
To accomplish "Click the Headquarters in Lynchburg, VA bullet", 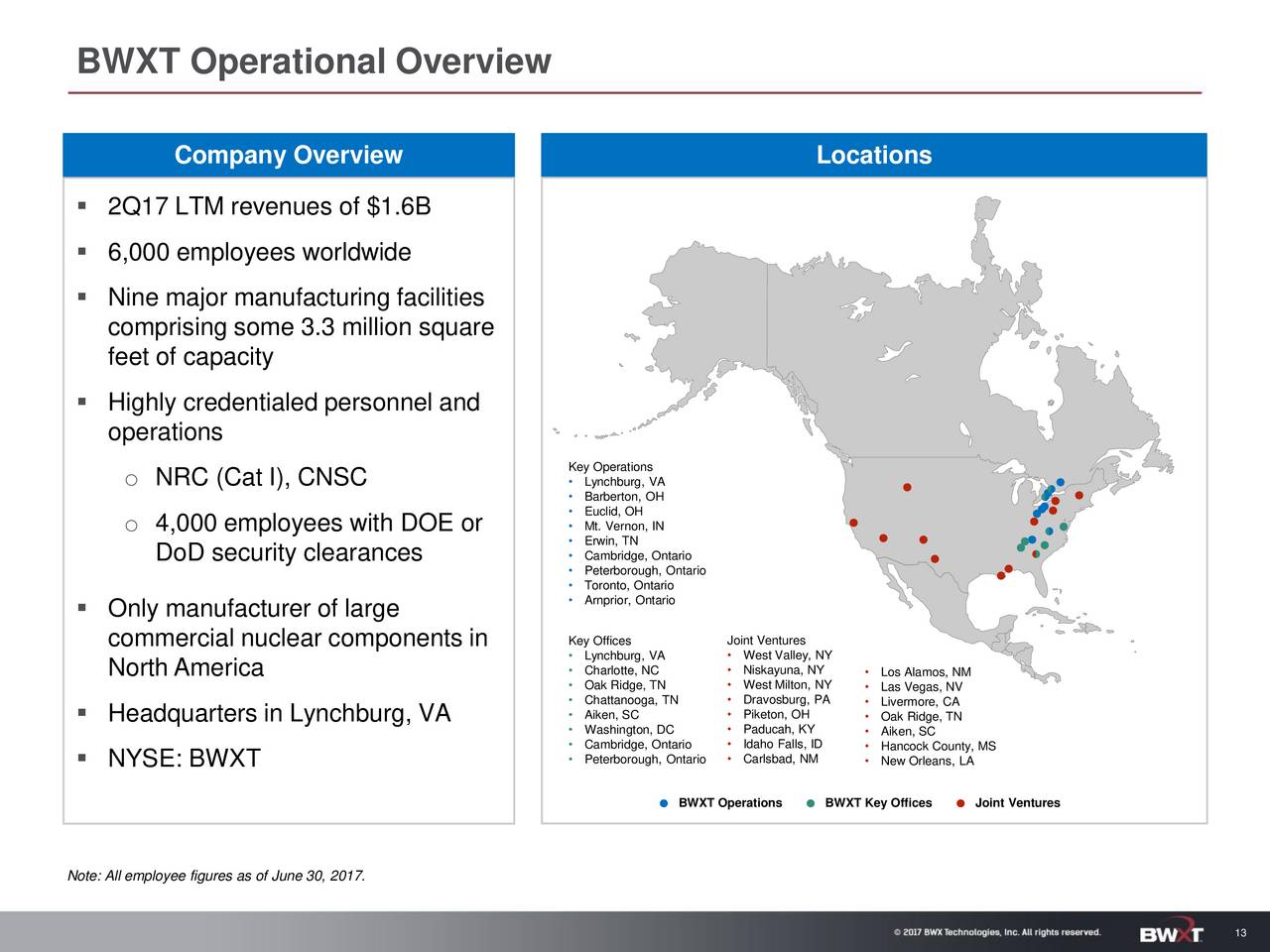I will [x=279, y=712].
